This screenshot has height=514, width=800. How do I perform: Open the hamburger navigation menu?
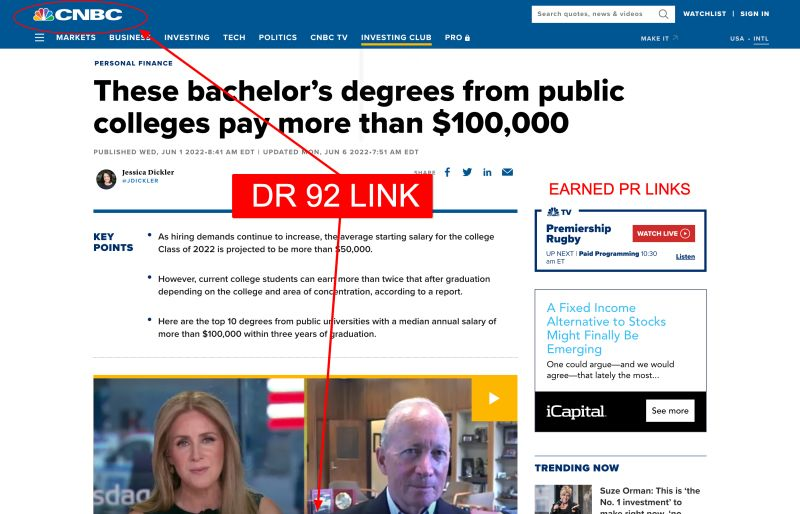(x=39, y=37)
